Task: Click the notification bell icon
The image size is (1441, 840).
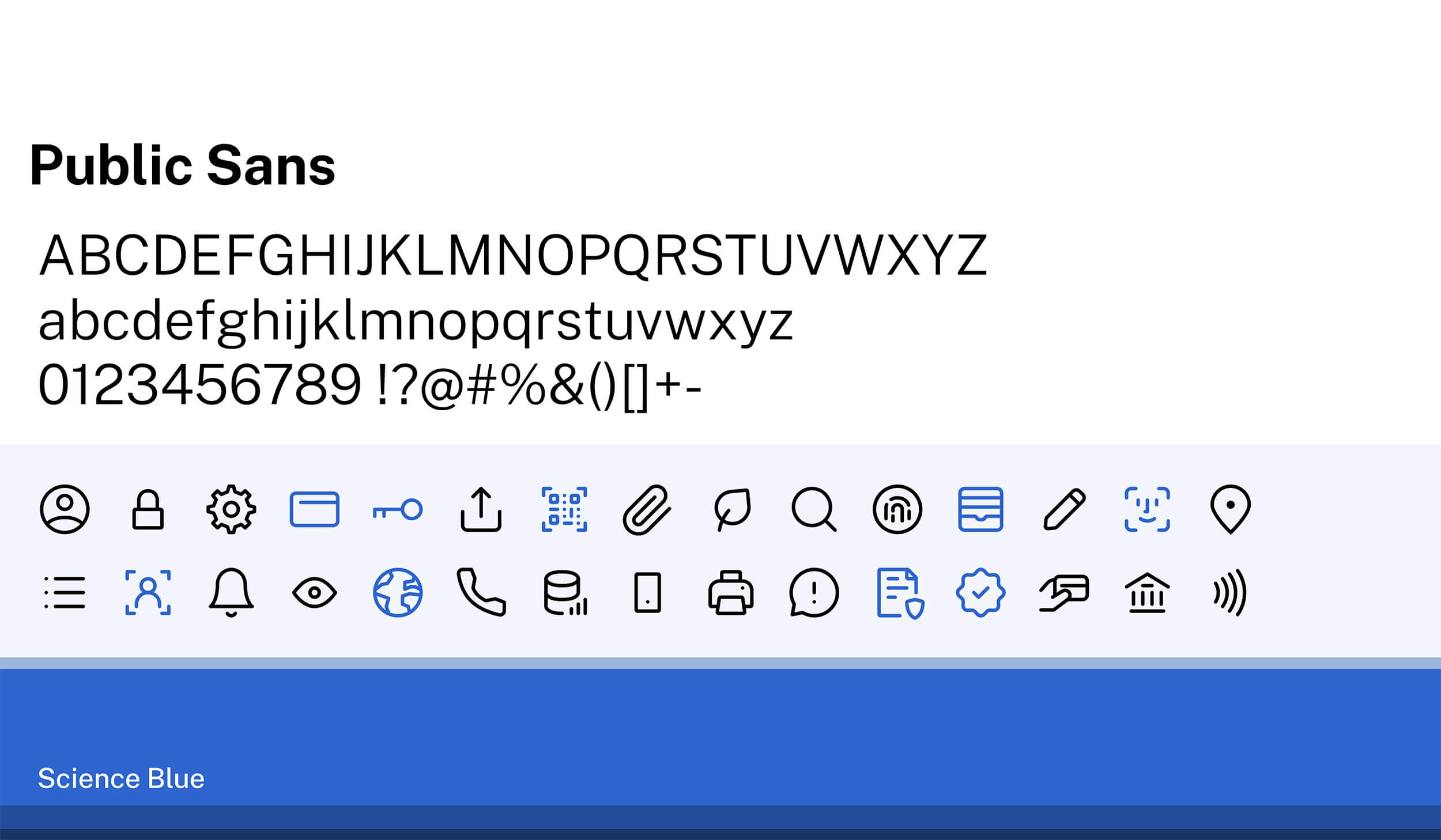Action: [x=231, y=592]
